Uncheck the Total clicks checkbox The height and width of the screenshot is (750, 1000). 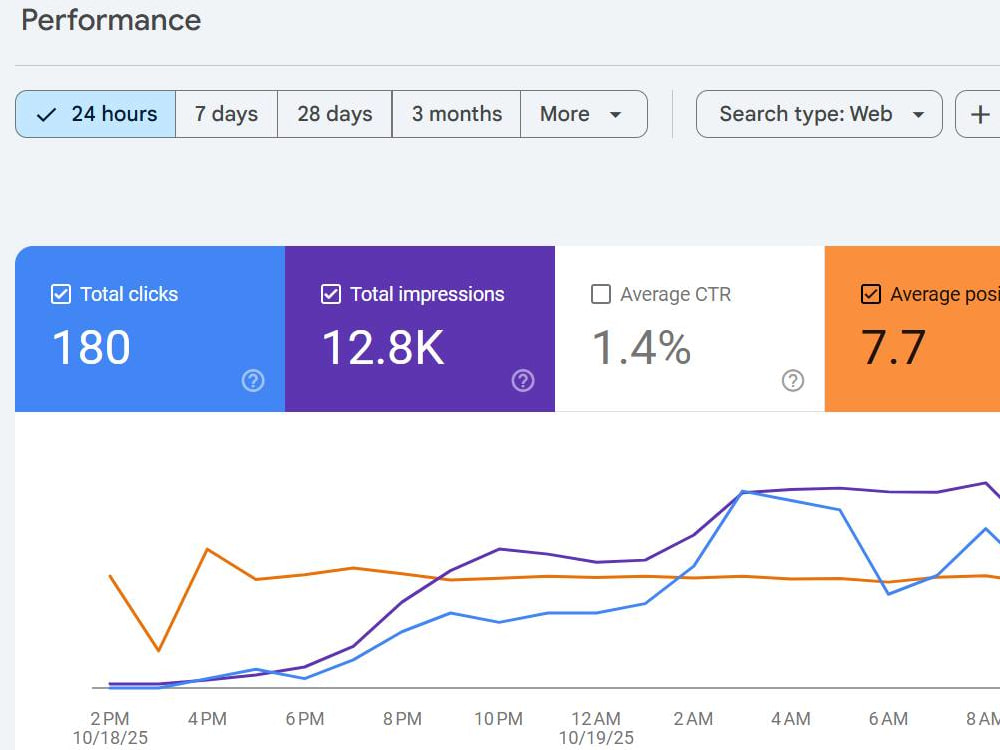tap(61, 294)
